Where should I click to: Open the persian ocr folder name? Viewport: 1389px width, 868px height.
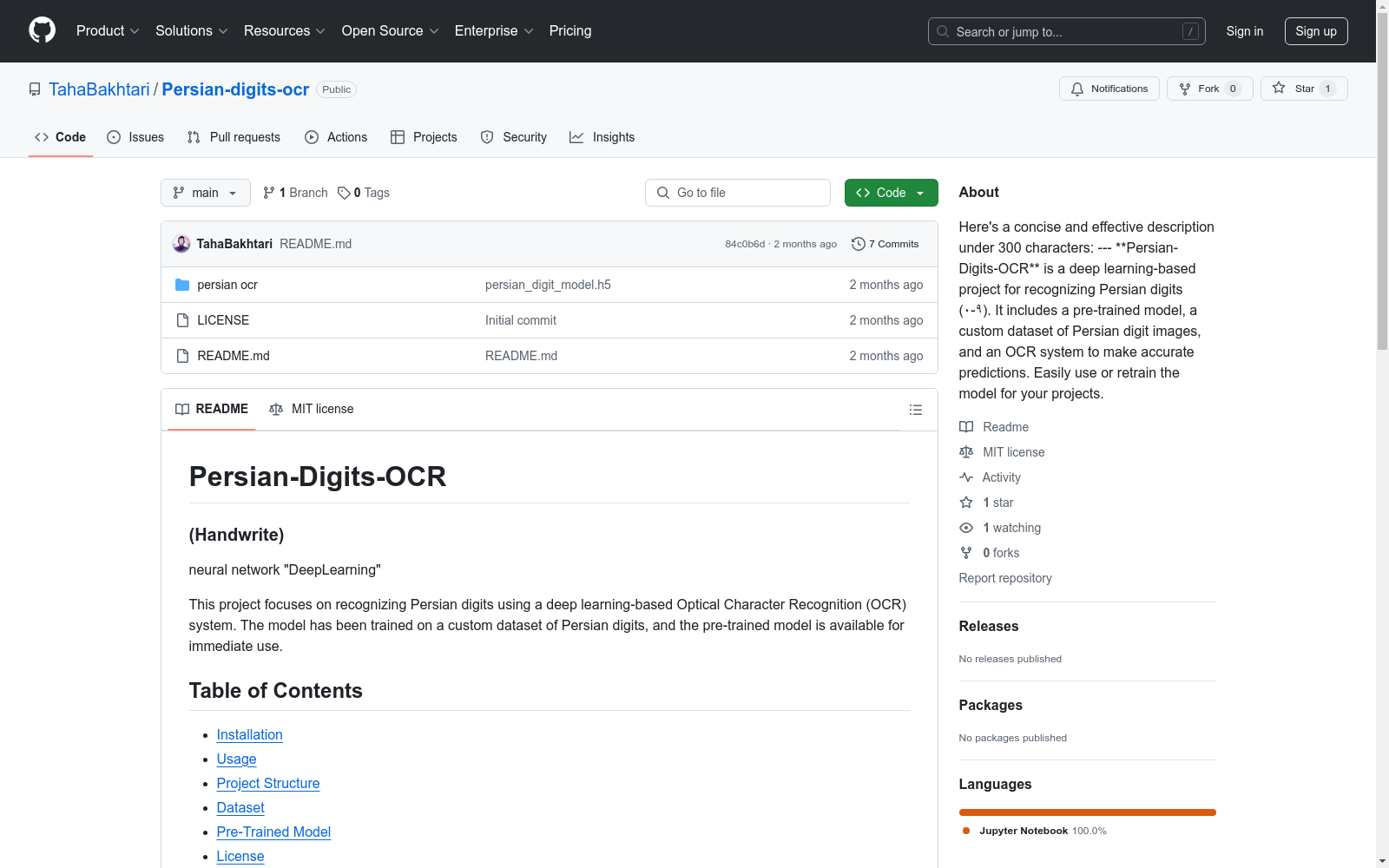coord(227,285)
